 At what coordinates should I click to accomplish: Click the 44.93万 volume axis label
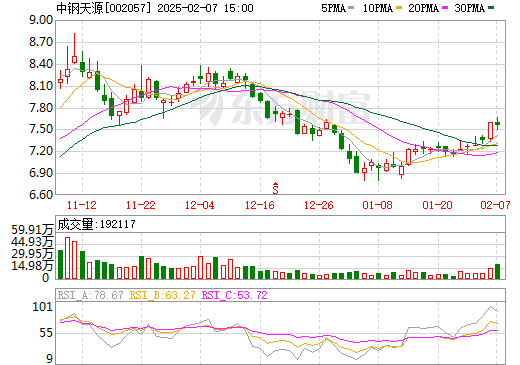[32, 242]
